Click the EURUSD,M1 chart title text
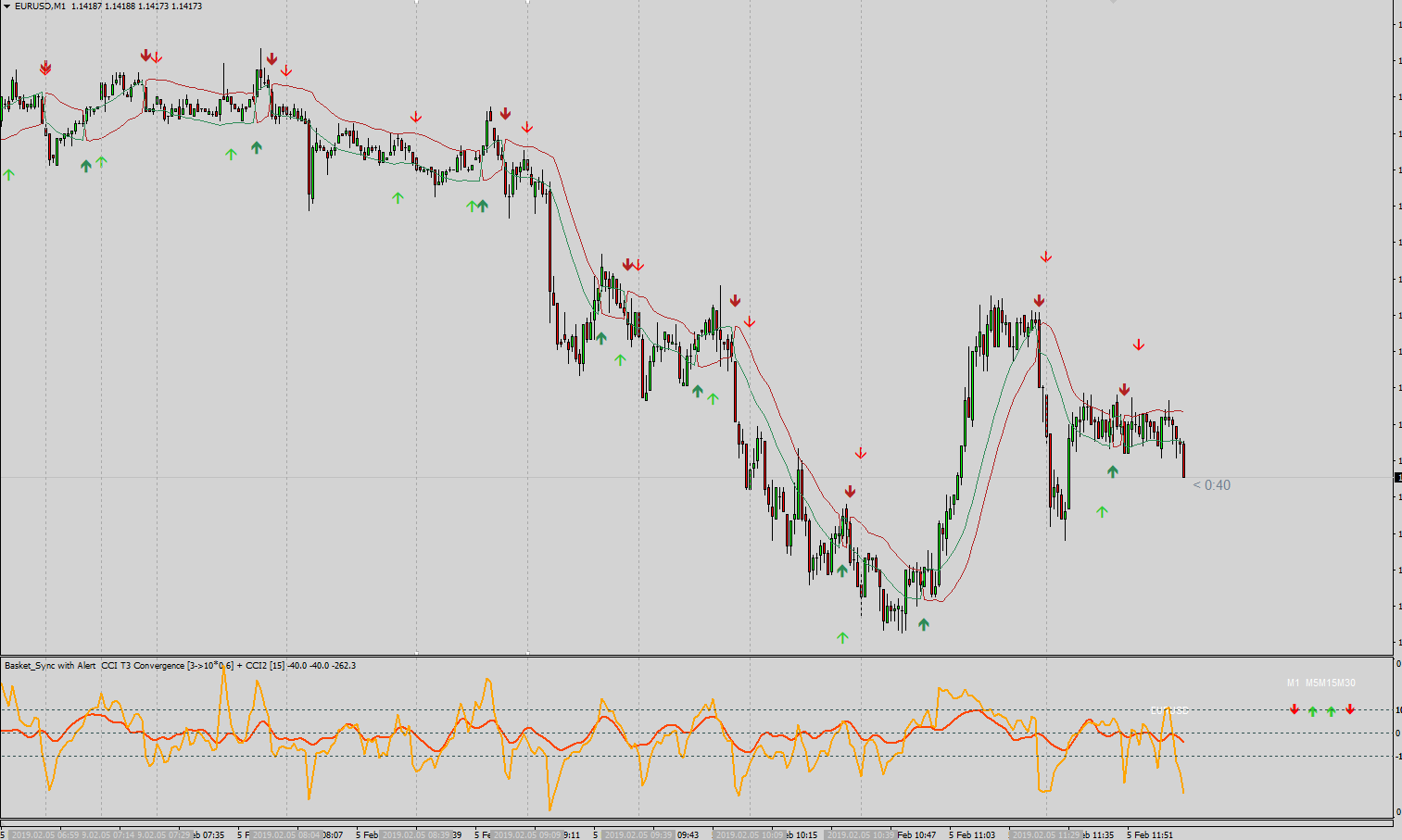Viewport: 1402px width, 840px height. [40, 6]
